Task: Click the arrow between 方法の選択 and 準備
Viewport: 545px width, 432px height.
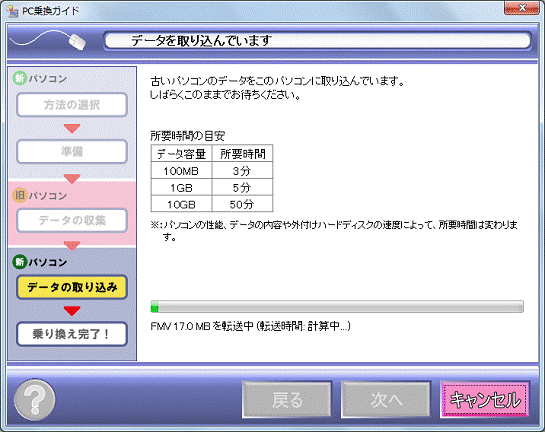Action: (x=72, y=128)
